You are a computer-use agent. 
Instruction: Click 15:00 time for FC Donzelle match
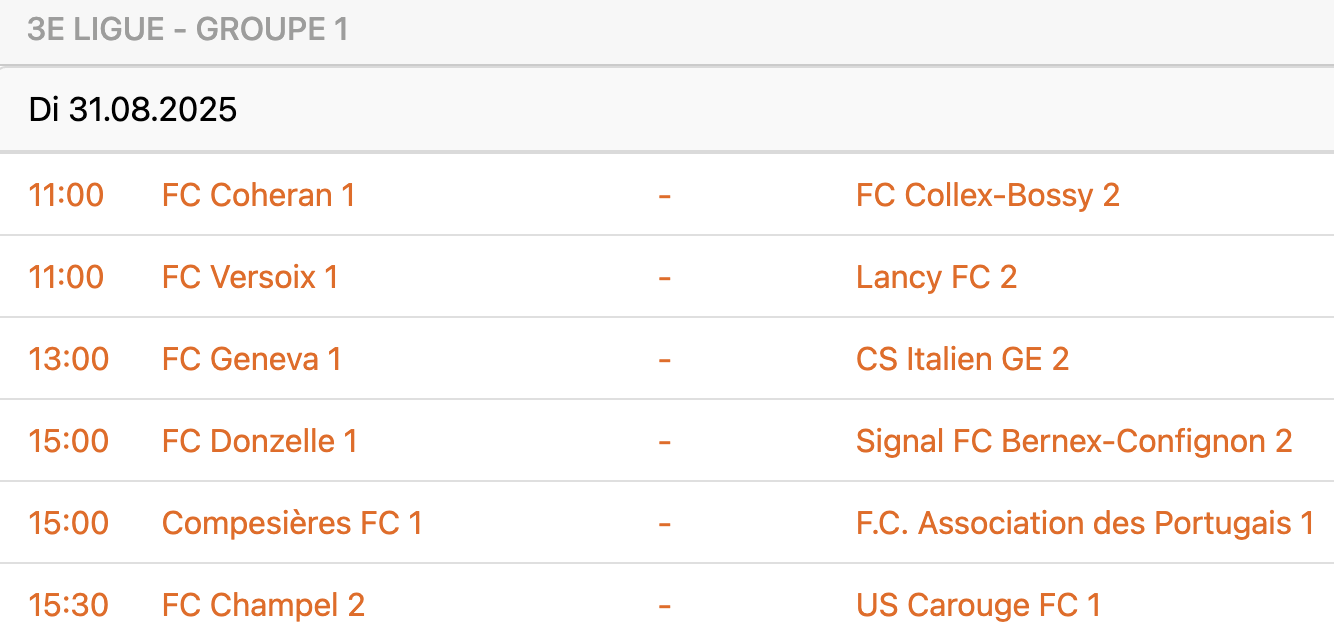tap(68, 441)
